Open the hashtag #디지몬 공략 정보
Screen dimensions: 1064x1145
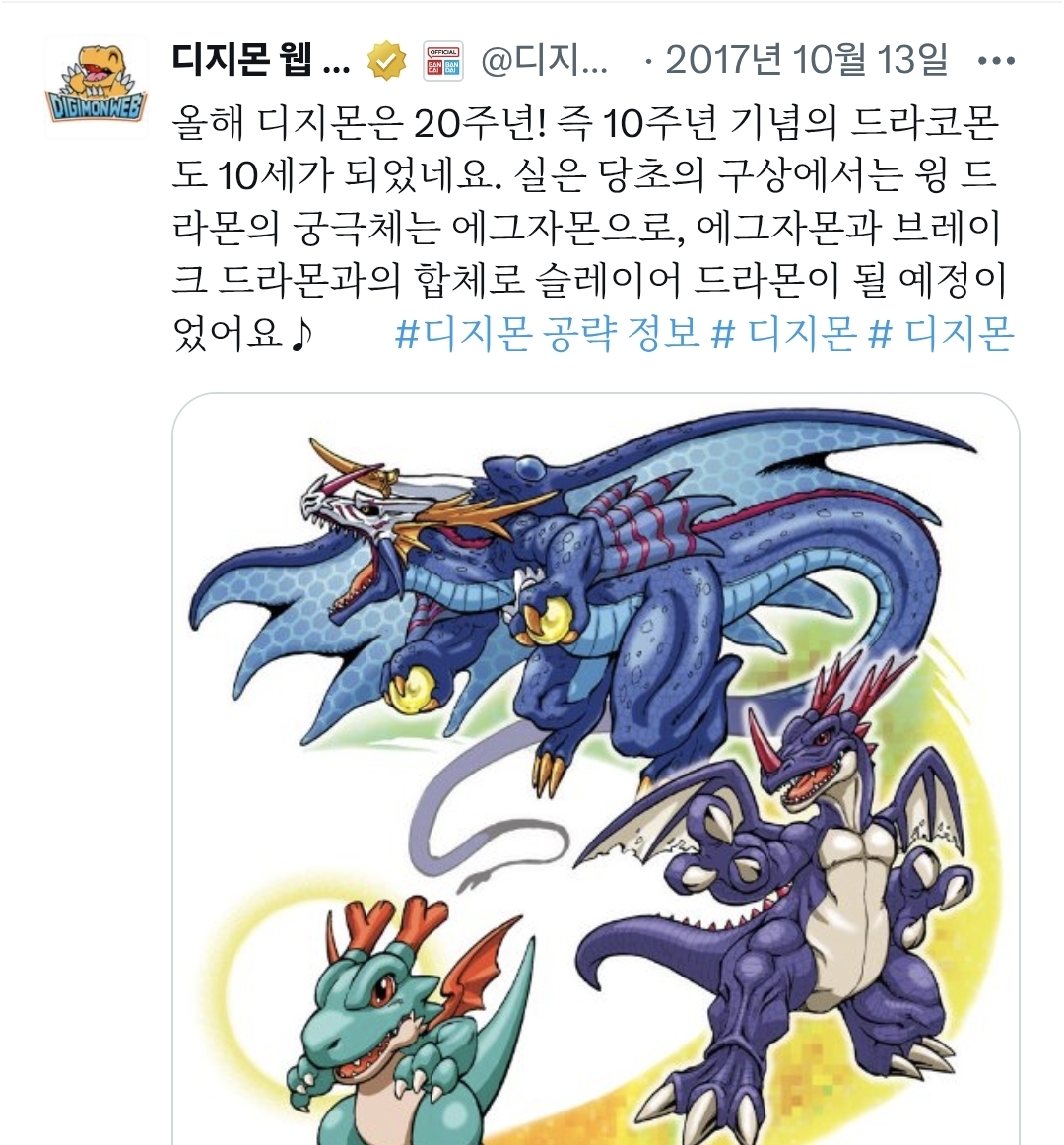tap(547, 334)
